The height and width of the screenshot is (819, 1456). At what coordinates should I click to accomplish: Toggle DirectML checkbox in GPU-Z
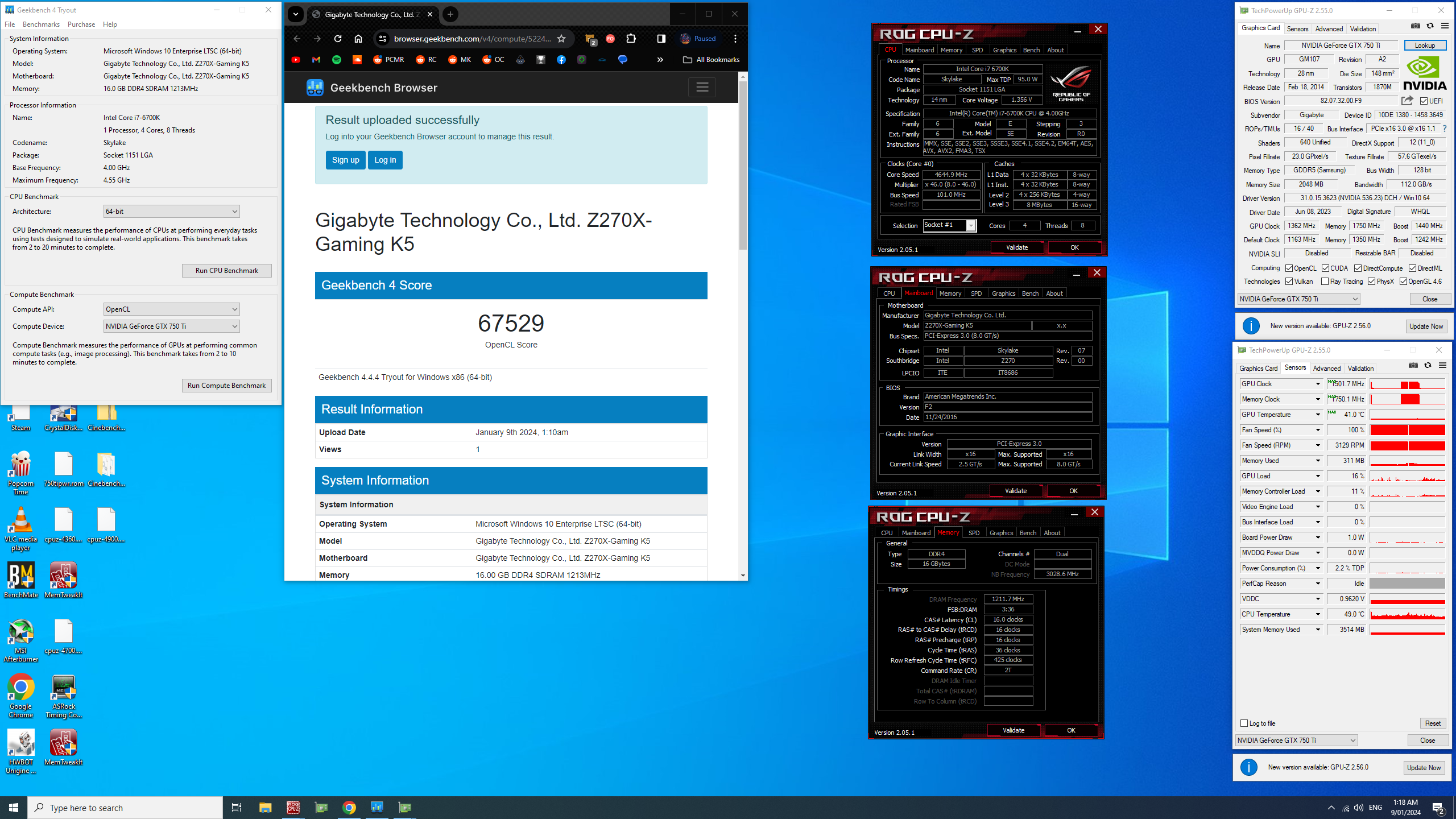pos(1412,268)
